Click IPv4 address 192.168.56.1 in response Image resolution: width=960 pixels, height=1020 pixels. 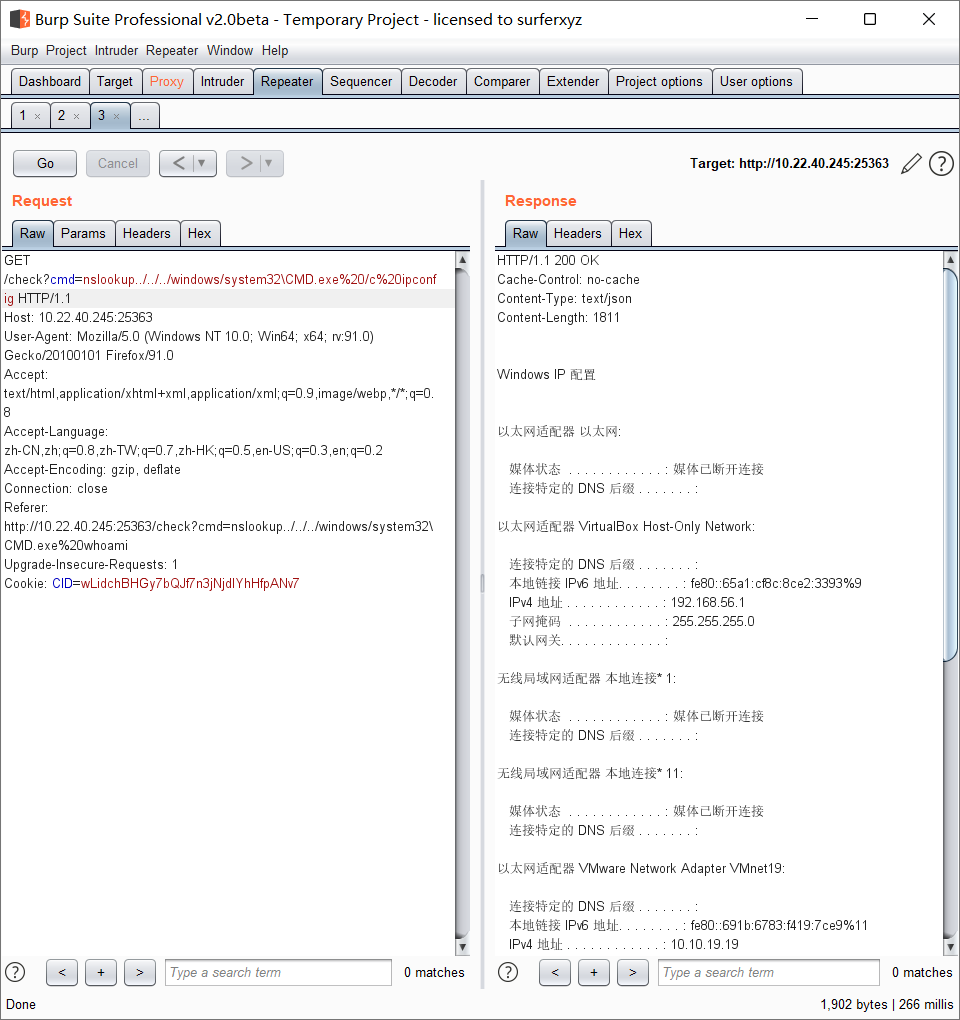click(x=708, y=602)
